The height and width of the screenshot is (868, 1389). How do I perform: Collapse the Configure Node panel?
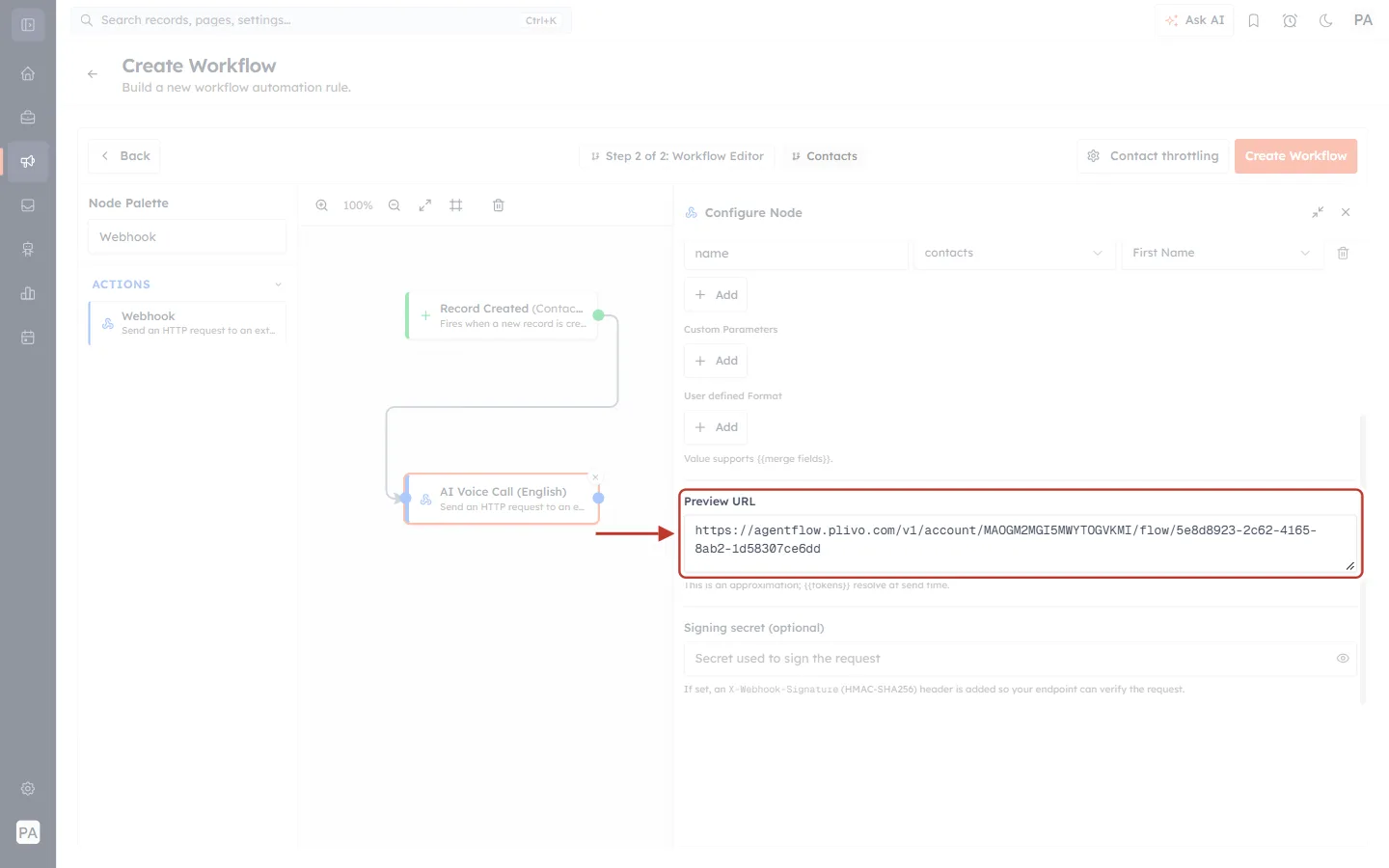(x=1318, y=212)
